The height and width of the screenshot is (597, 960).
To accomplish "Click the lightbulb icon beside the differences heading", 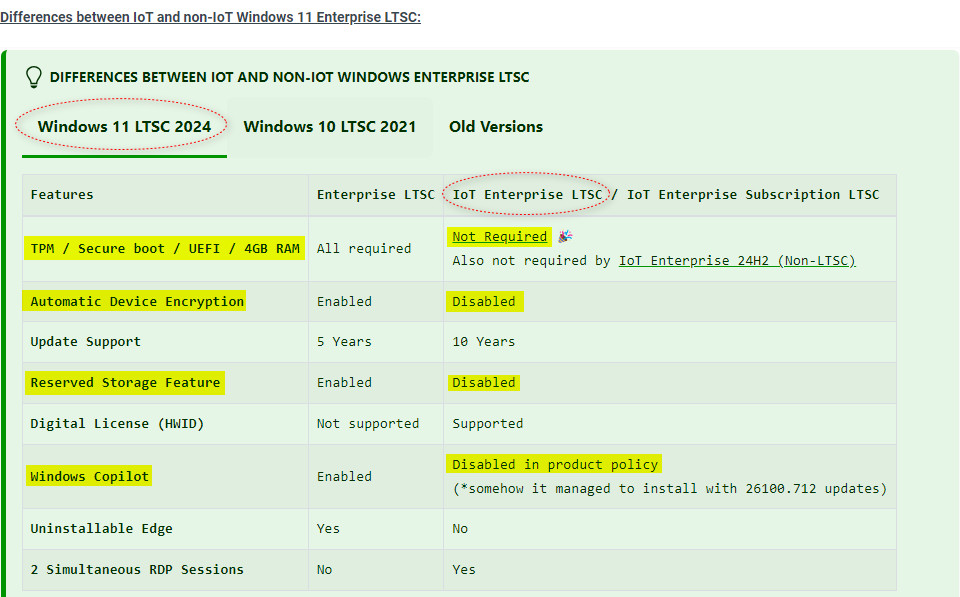I will tap(34, 77).
